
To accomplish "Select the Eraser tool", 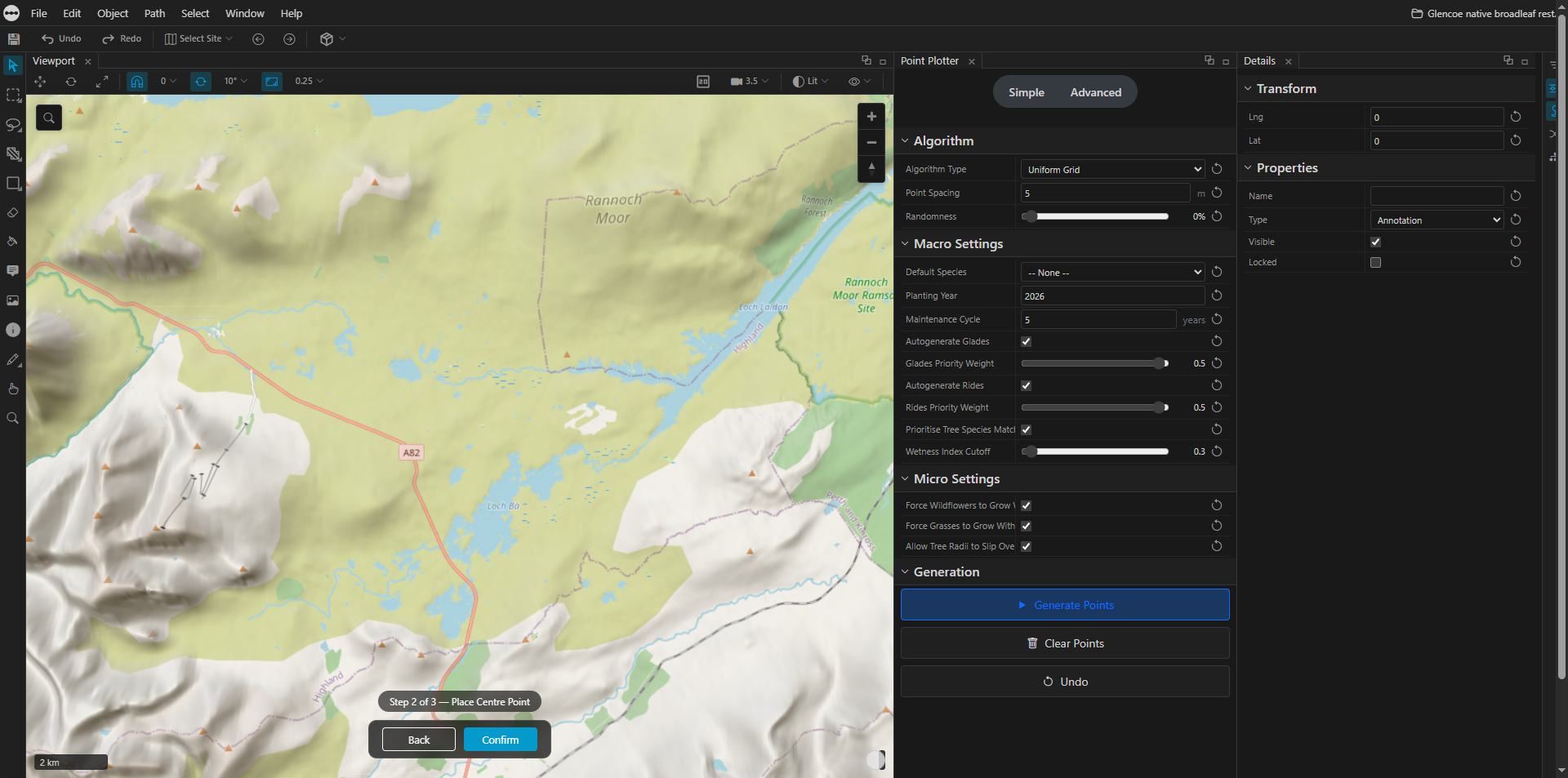I will [x=13, y=213].
